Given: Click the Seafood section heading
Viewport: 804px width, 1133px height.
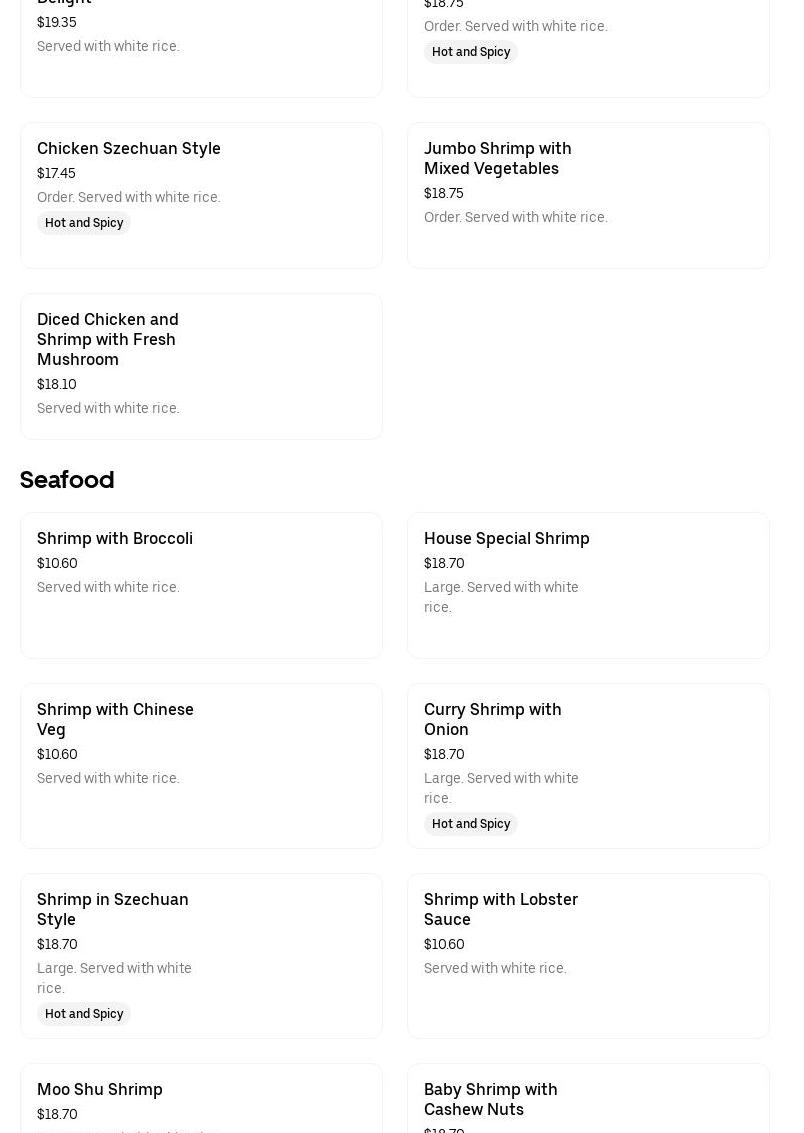Looking at the screenshot, I should coord(67,480).
